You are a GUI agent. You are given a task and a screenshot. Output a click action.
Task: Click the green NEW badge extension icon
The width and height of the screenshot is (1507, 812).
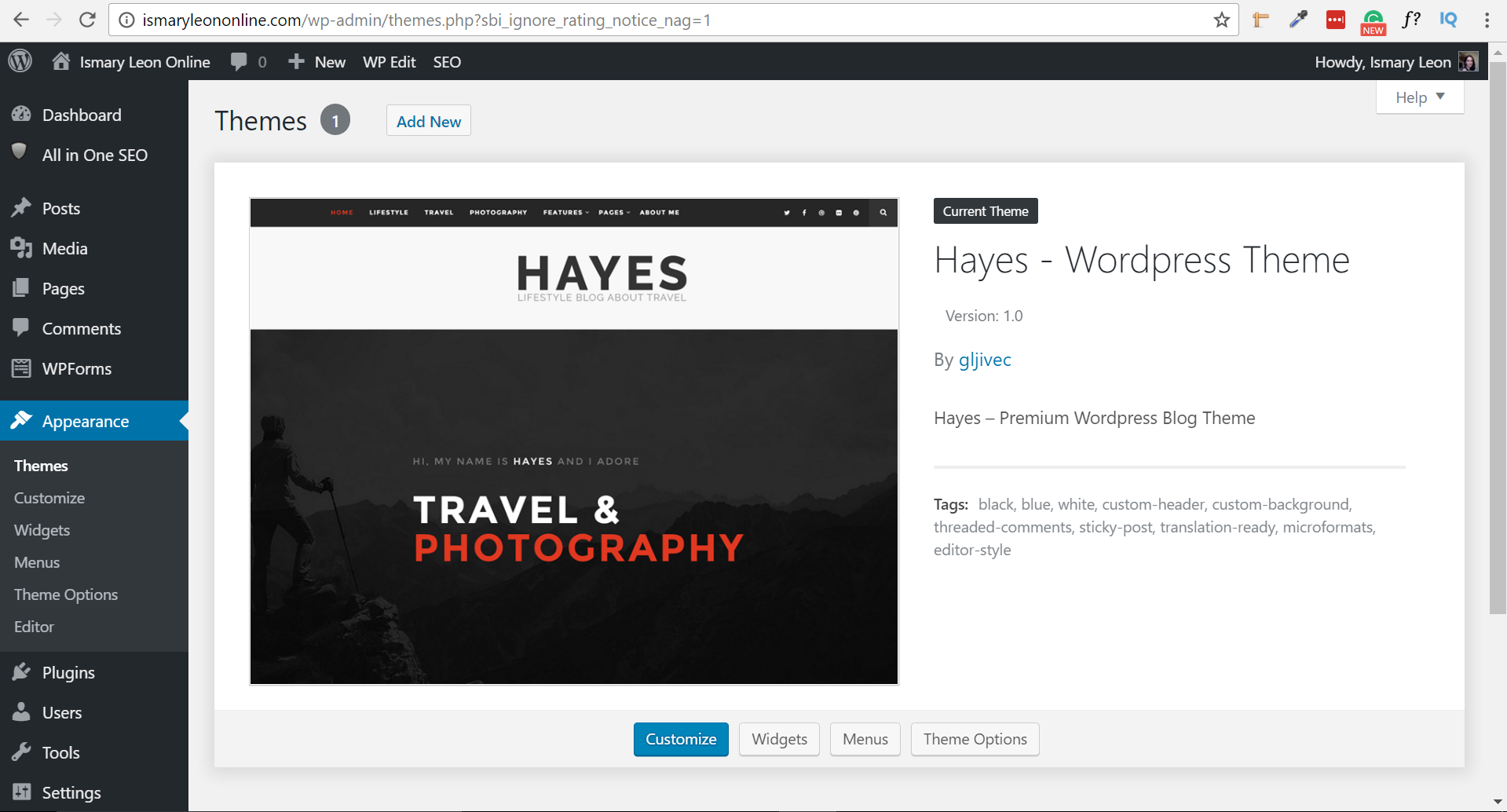(1373, 22)
